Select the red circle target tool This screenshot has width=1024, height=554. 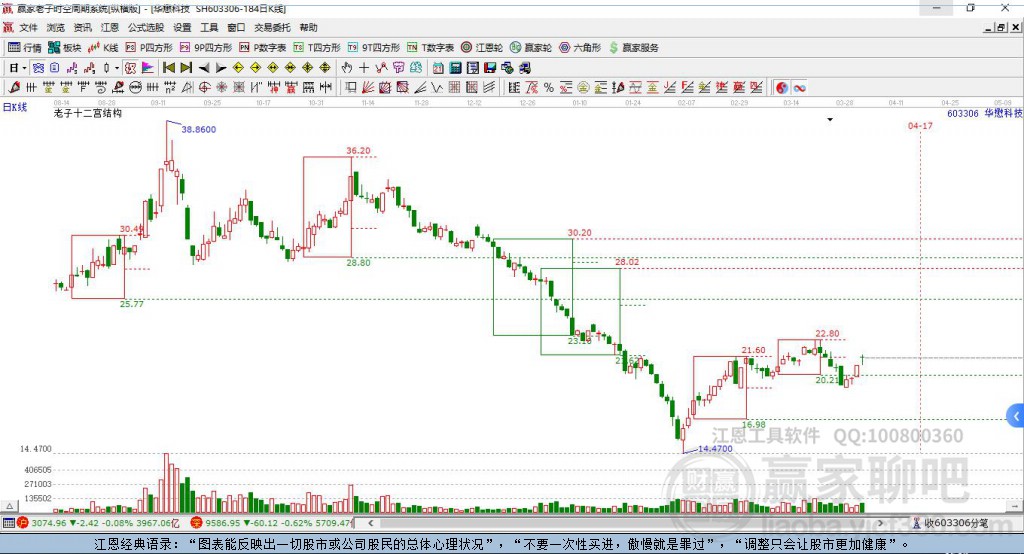204,88
